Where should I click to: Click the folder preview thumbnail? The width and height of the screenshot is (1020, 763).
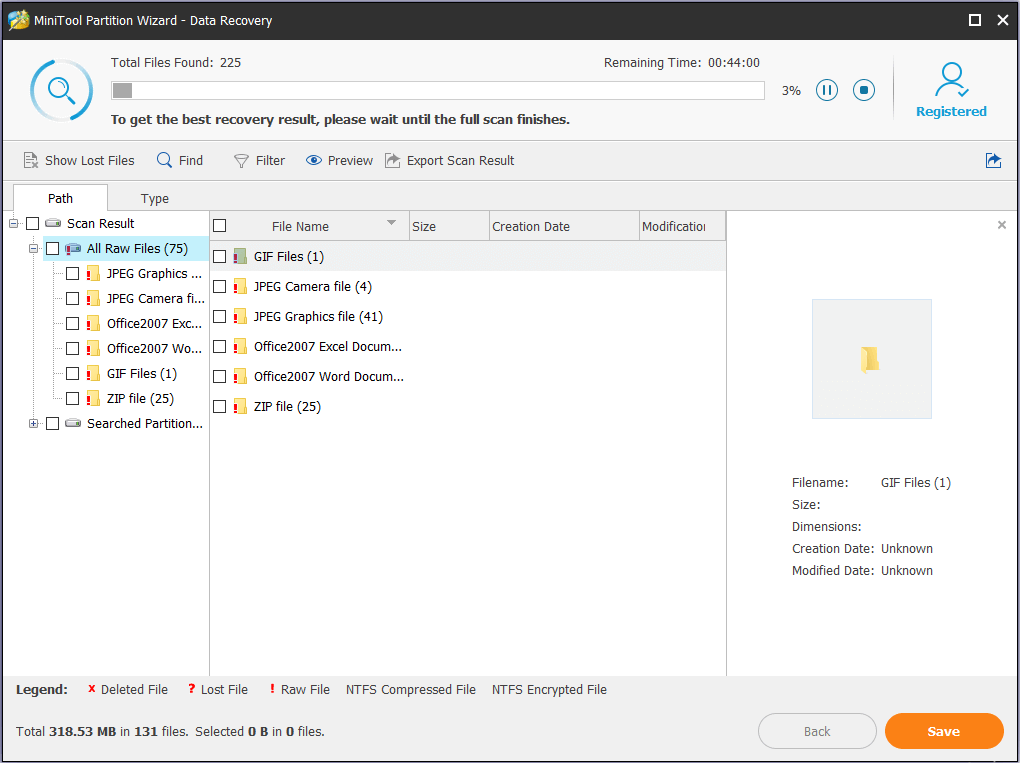pos(872,359)
